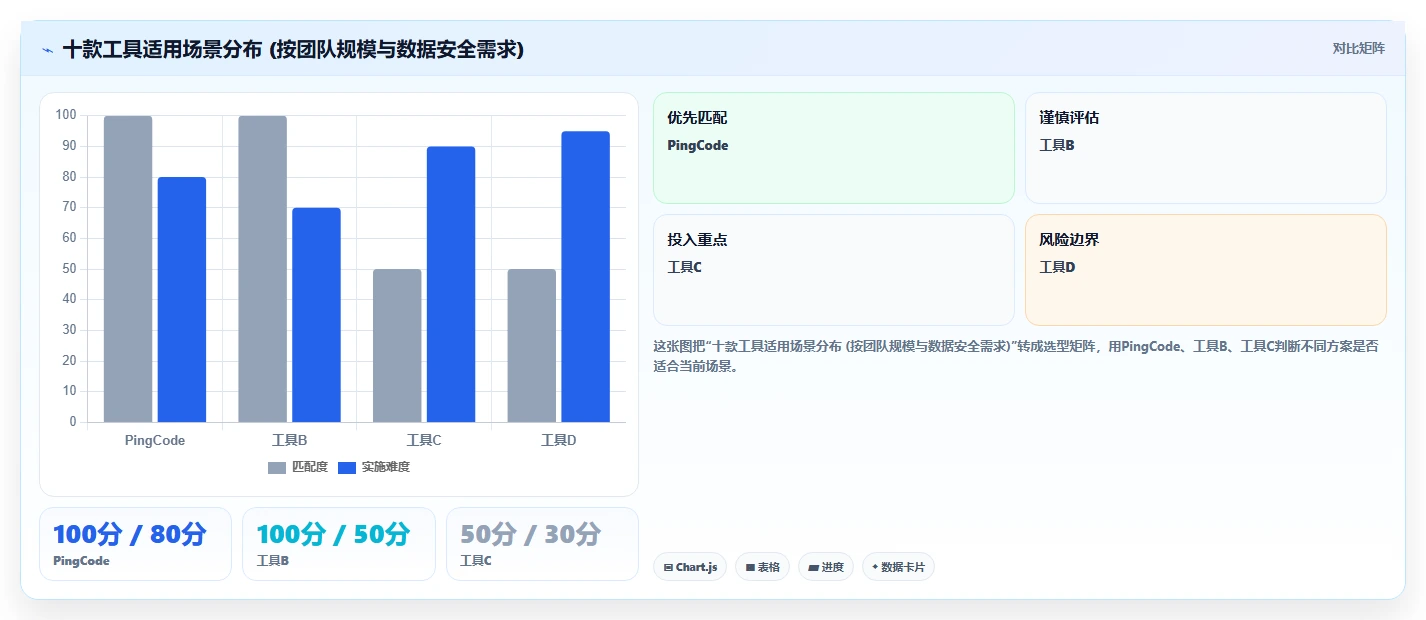1426x620 pixels.
Task: Click the blue 实施难度 legend swatch
Action: click(347, 468)
